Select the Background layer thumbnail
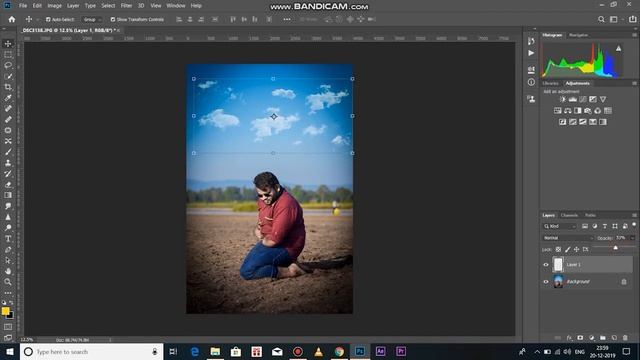640x360 pixels. point(558,282)
